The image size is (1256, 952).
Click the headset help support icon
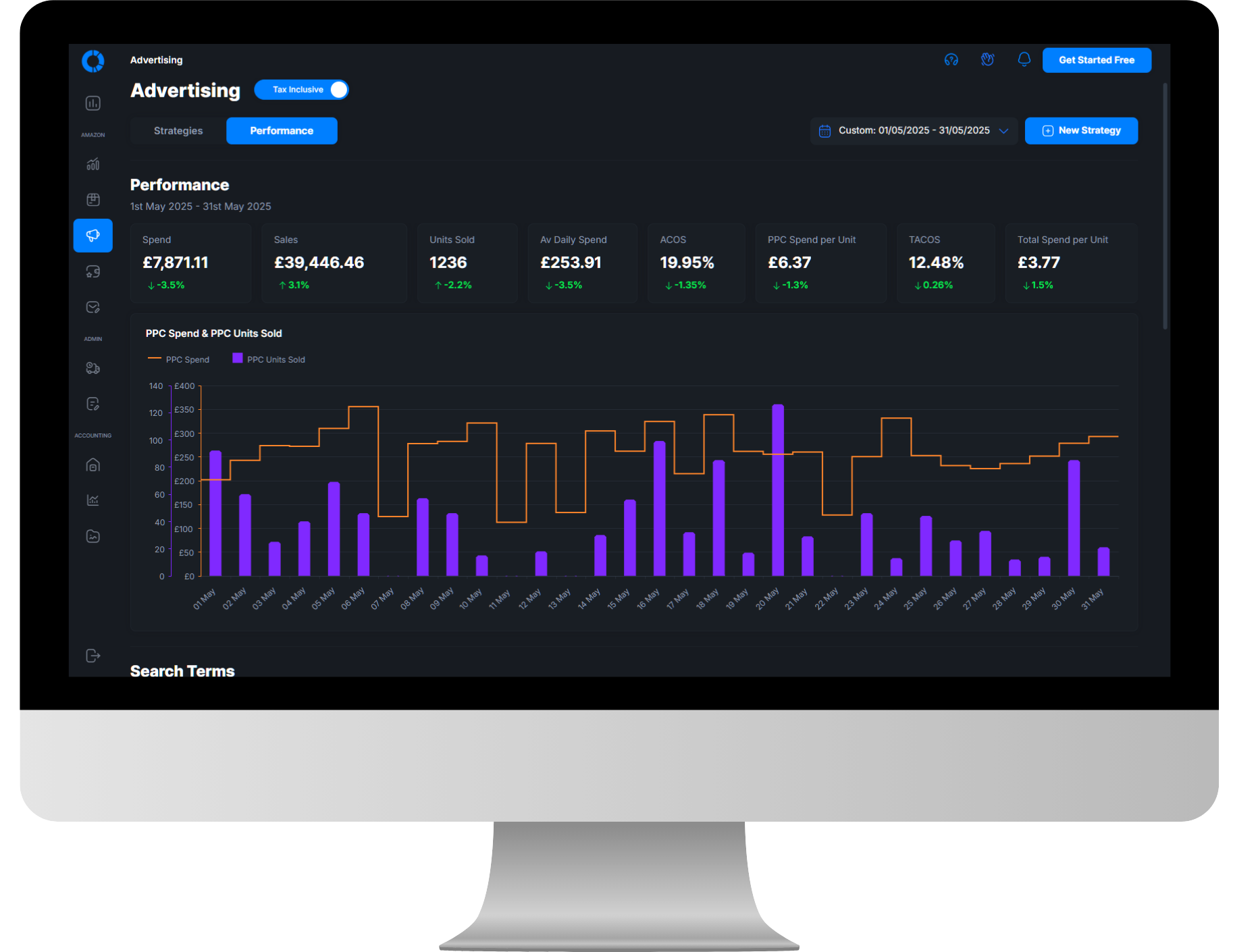coord(951,60)
